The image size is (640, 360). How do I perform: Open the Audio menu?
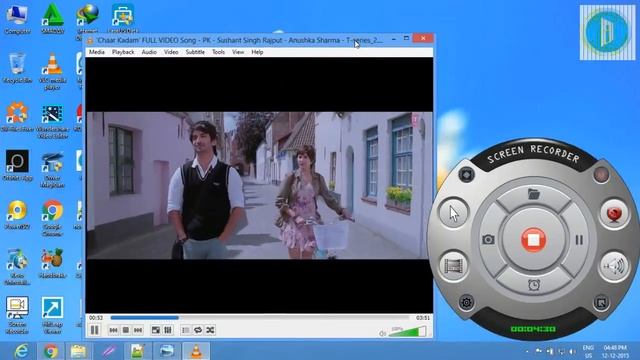pyautogui.click(x=149, y=52)
